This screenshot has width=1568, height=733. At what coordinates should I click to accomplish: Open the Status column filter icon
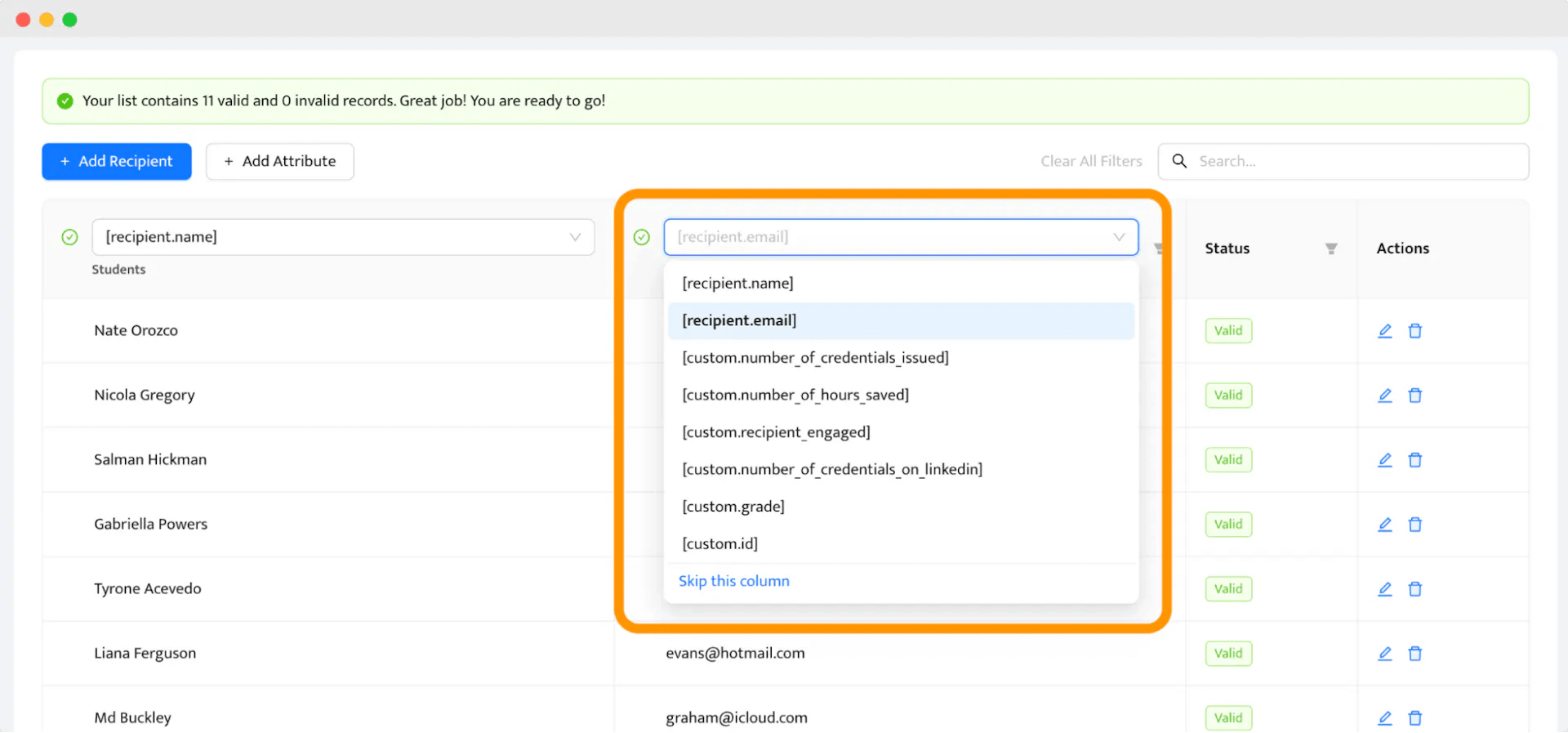click(x=1331, y=248)
